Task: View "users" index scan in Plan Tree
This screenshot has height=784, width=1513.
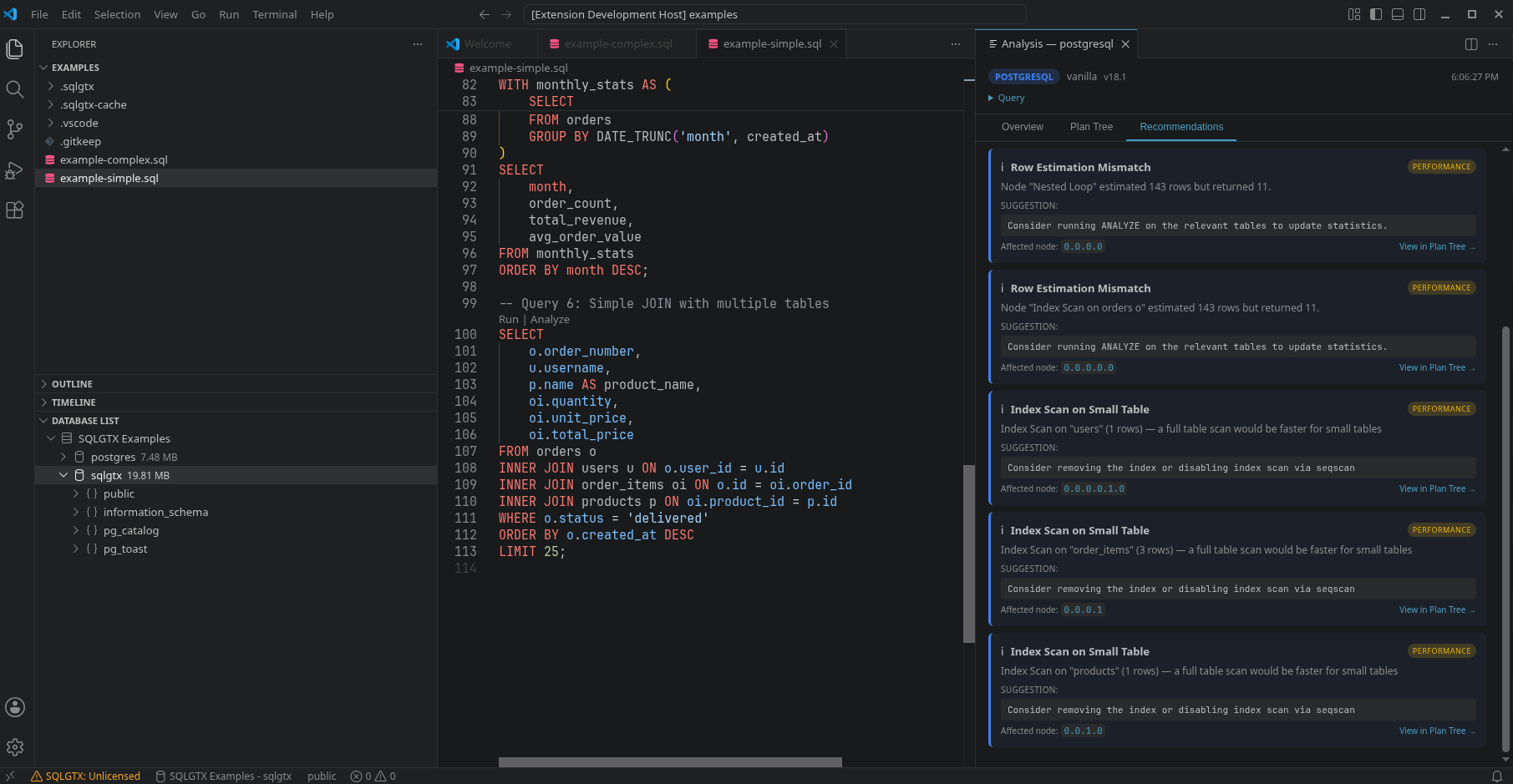Action: 1437,489
